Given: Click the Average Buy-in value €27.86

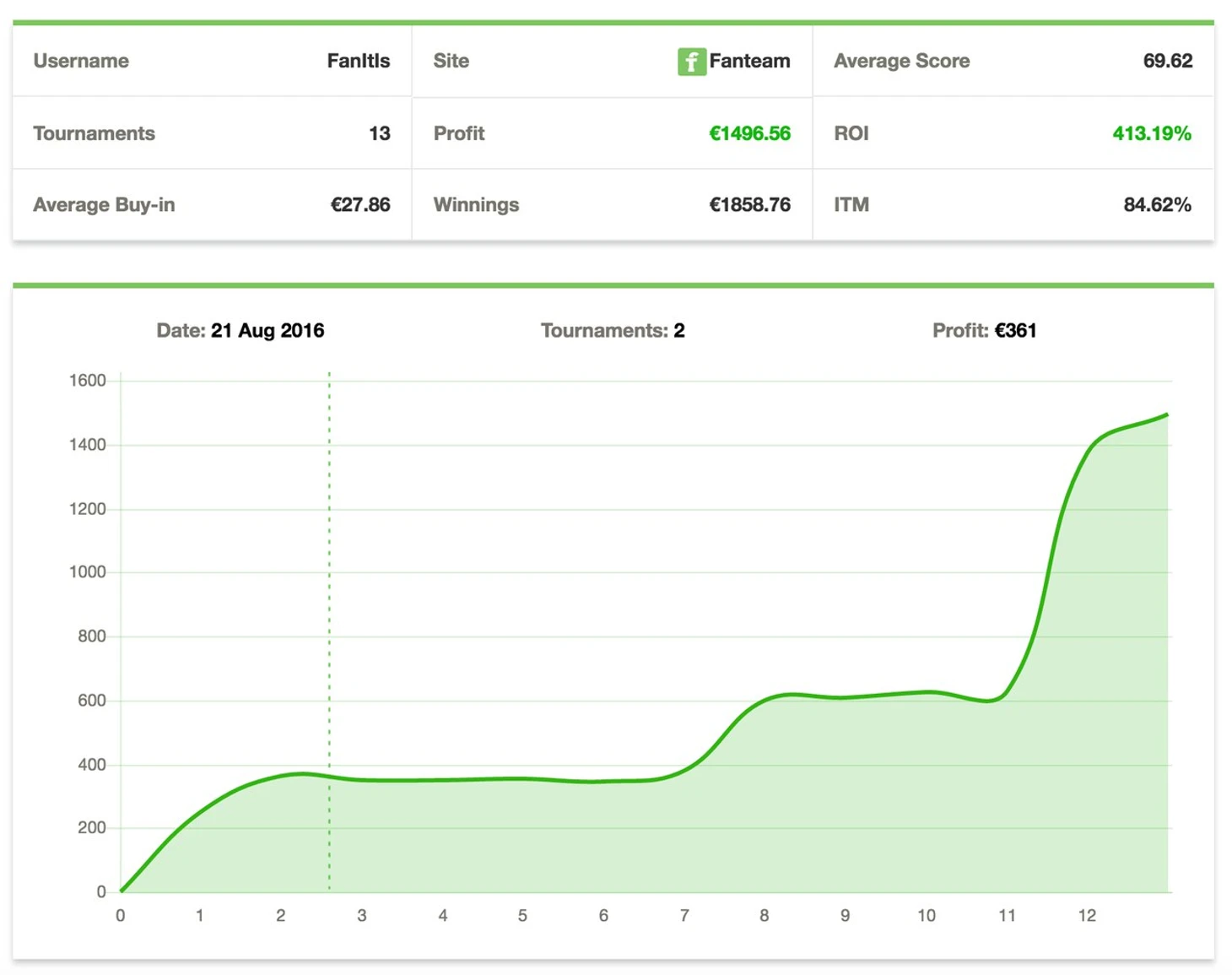Looking at the screenshot, I should (x=359, y=205).
